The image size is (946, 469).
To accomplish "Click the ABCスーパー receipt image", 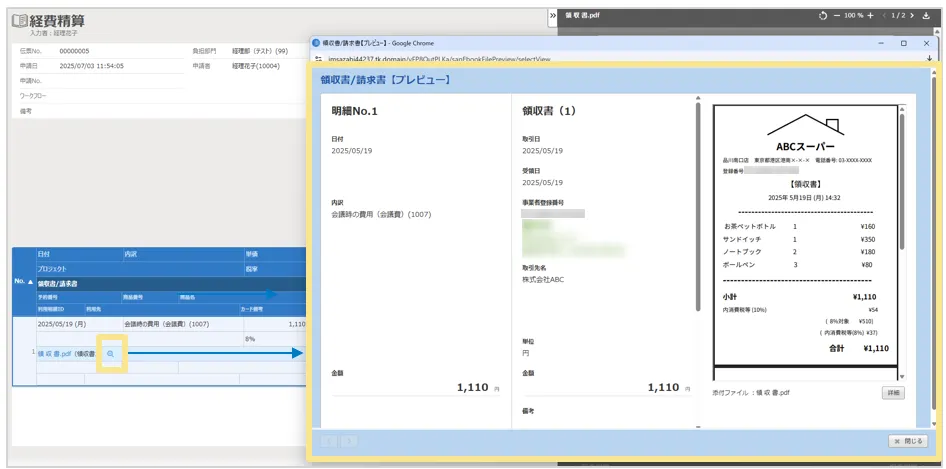I will (x=806, y=240).
